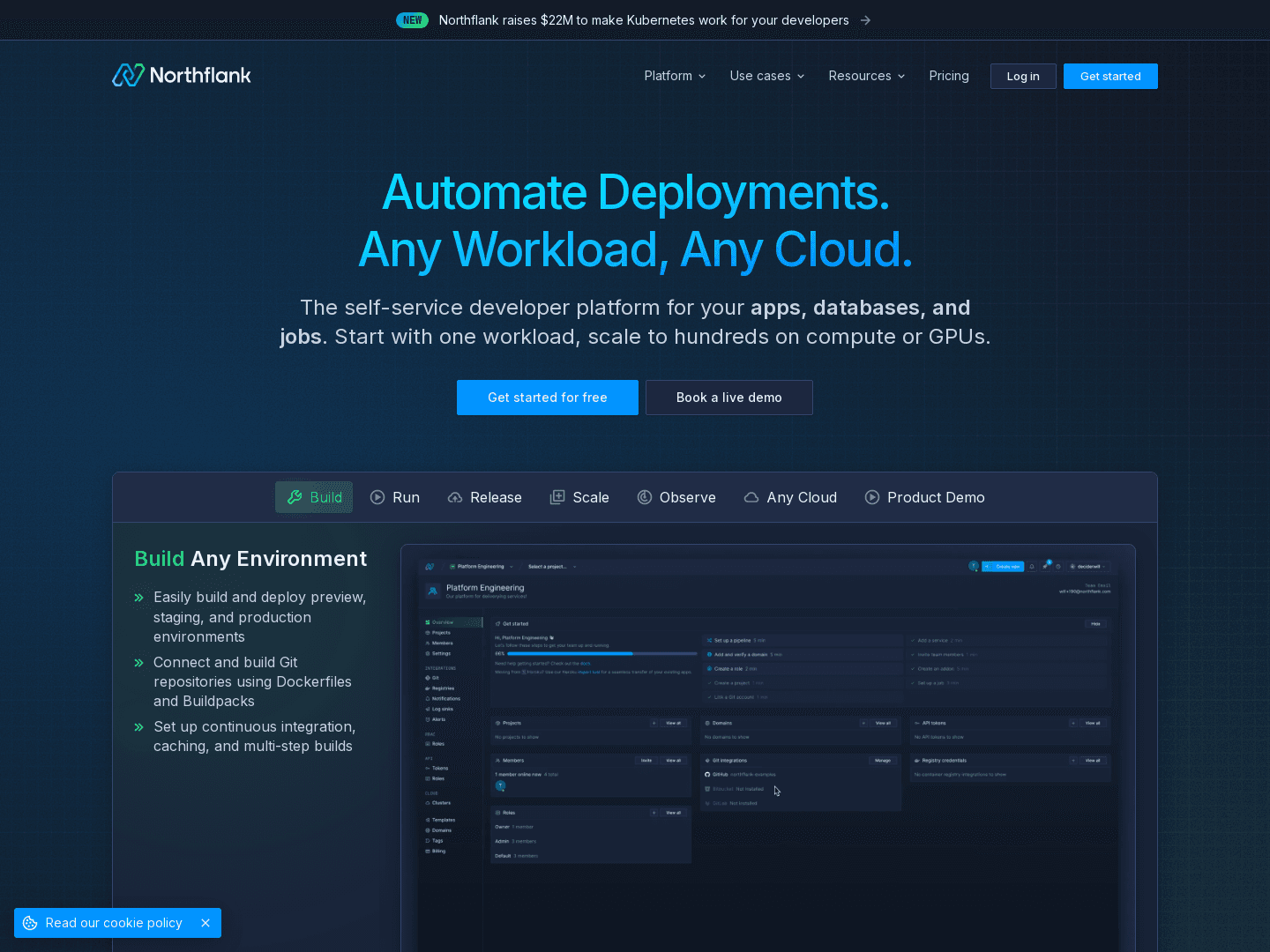Click the Northflank logo icon
Screen dimensions: 1270x952
[128, 75]
